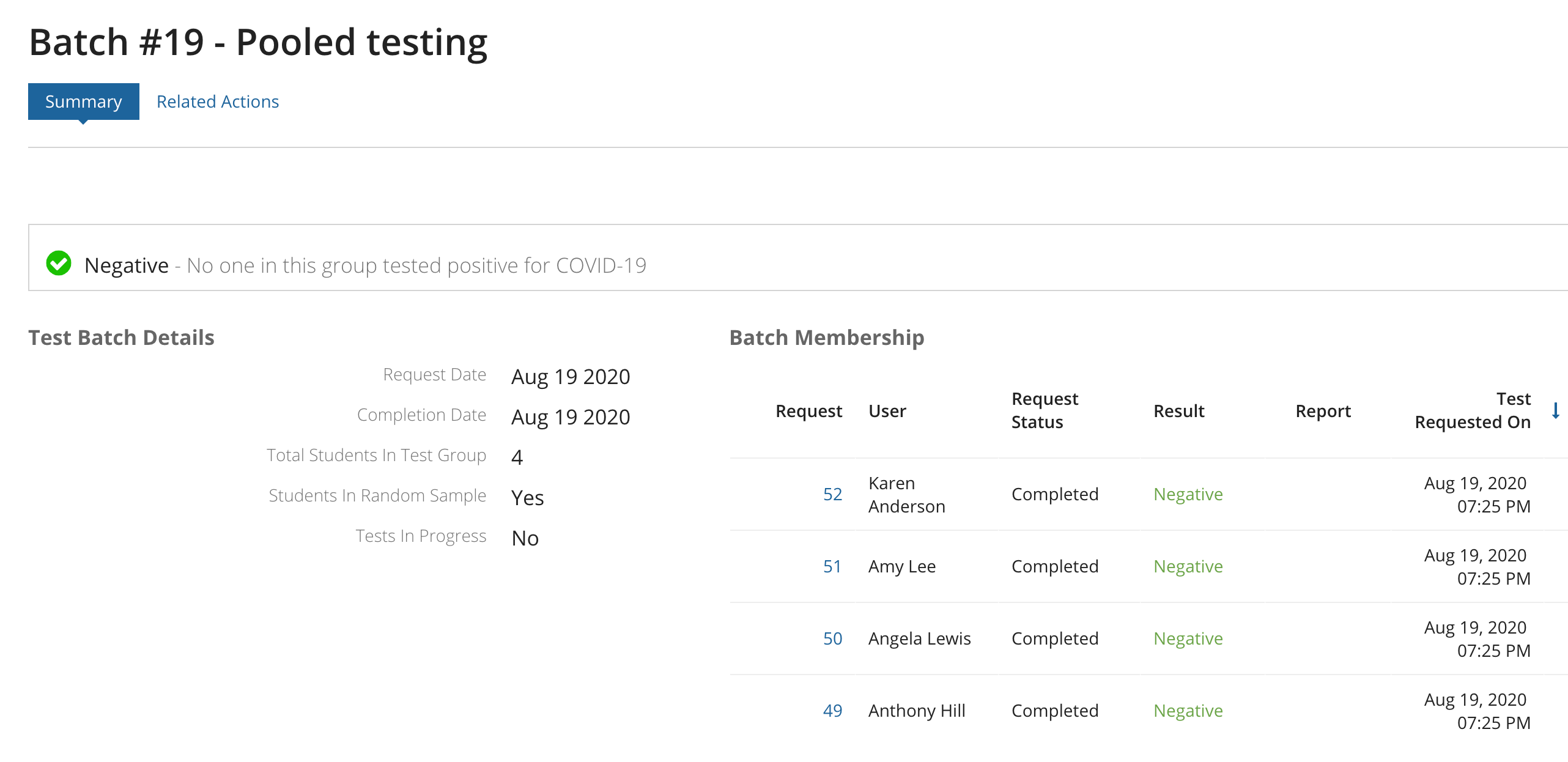The width and height of the screenshot is (1568, 762).
Task: Sort by the Request column header
Action: coord(808,411)
